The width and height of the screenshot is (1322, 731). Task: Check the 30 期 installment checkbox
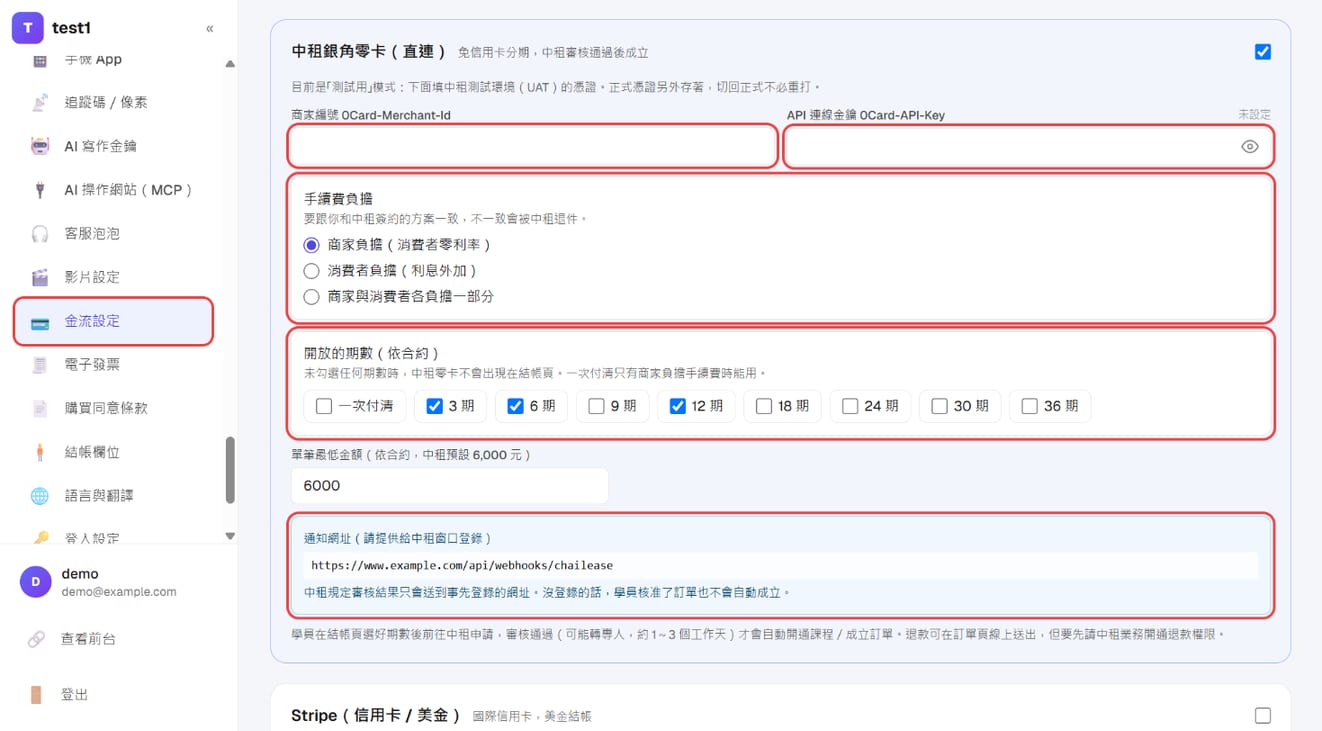[x=939, y=406]
